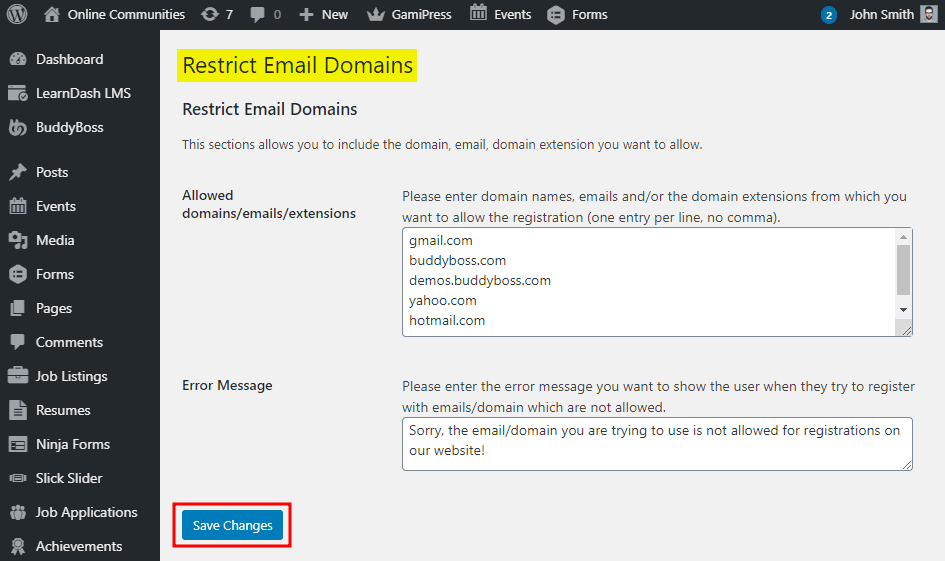Click the Media icon in sidebar
Screen dimensions: 945x561
(18, 240)
